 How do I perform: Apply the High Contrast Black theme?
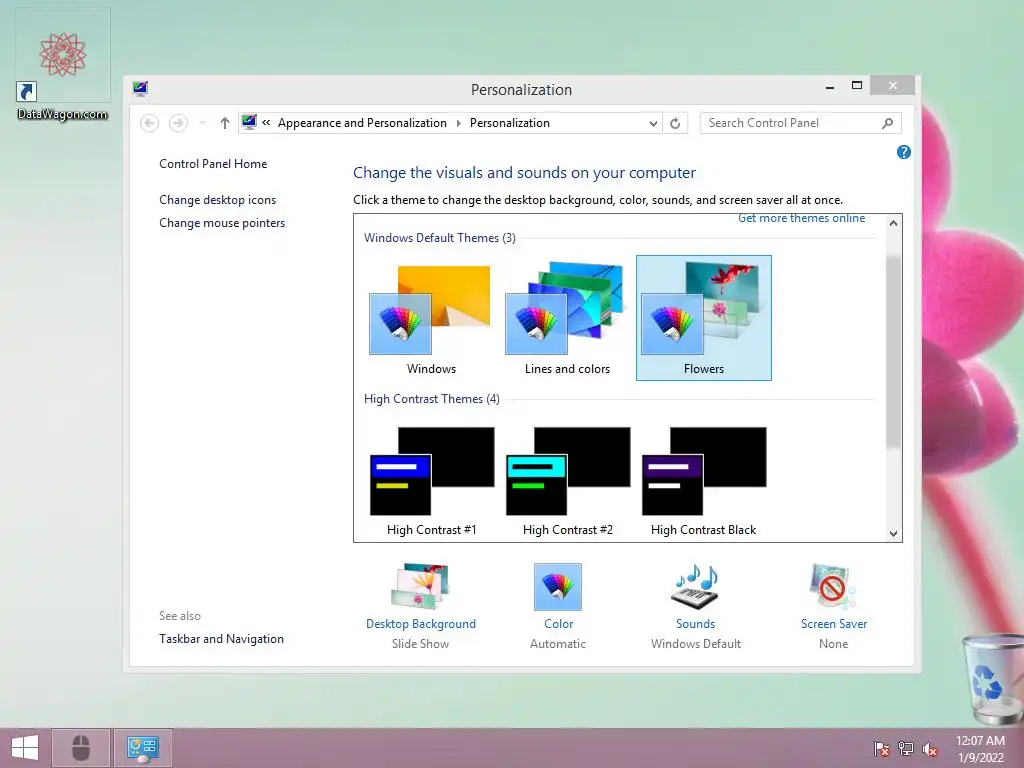703,481
